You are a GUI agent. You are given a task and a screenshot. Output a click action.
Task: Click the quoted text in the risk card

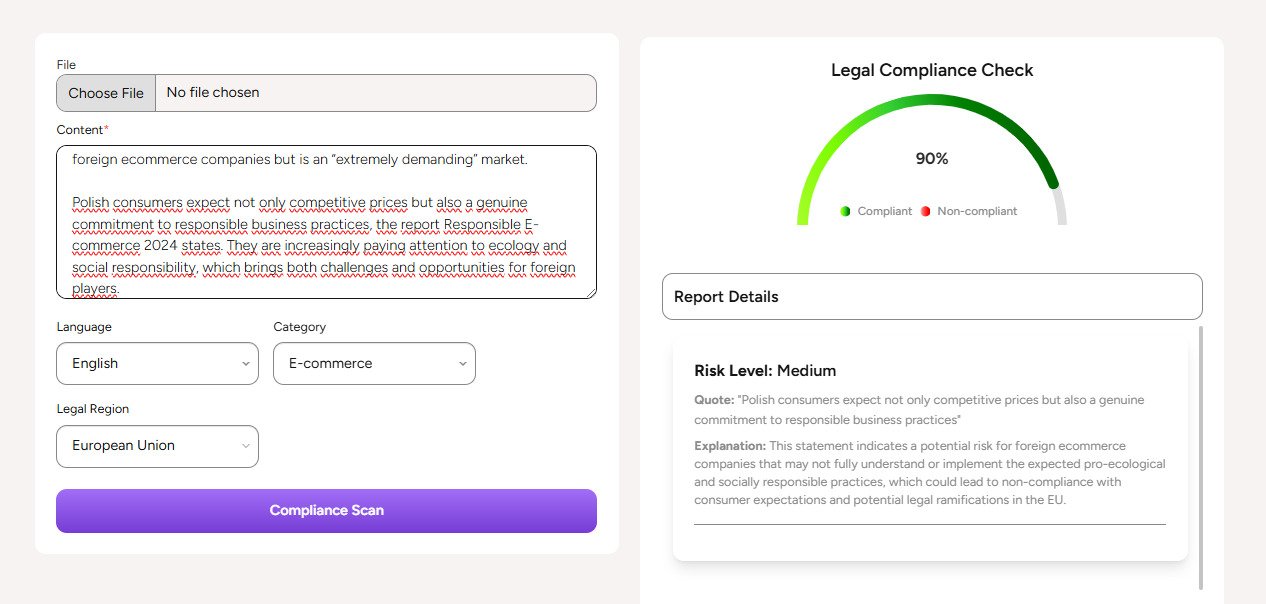coord(919,409)
